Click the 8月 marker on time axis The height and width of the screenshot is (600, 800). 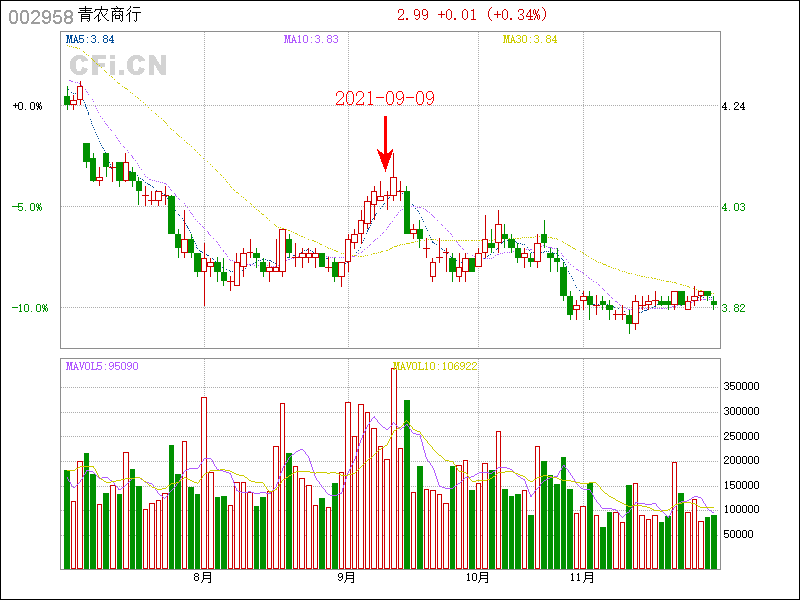tap(203, 578)
